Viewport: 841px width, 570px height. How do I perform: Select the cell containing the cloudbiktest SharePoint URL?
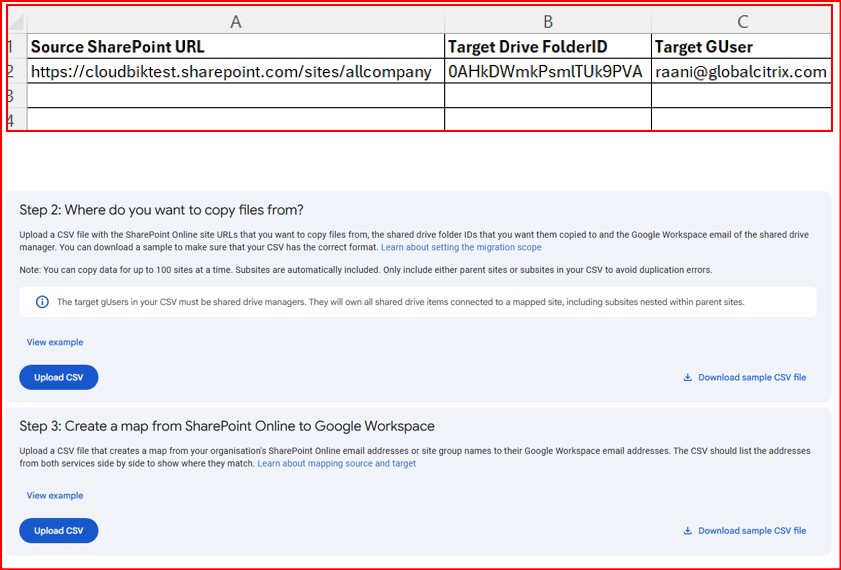click(x=235, y=71)
